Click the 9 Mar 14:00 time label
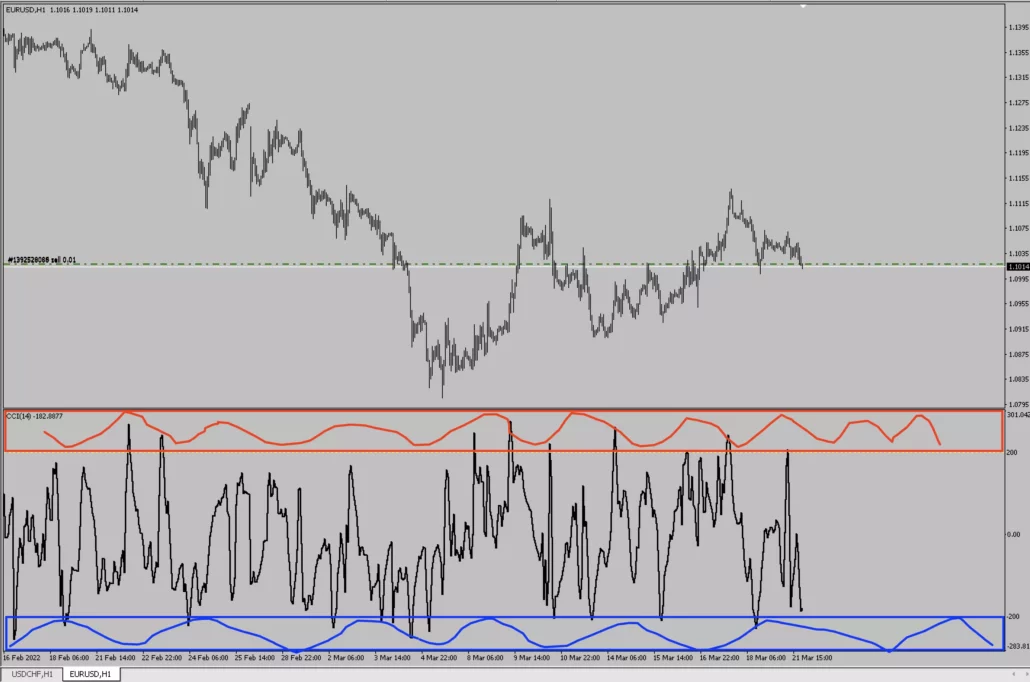 529,658
